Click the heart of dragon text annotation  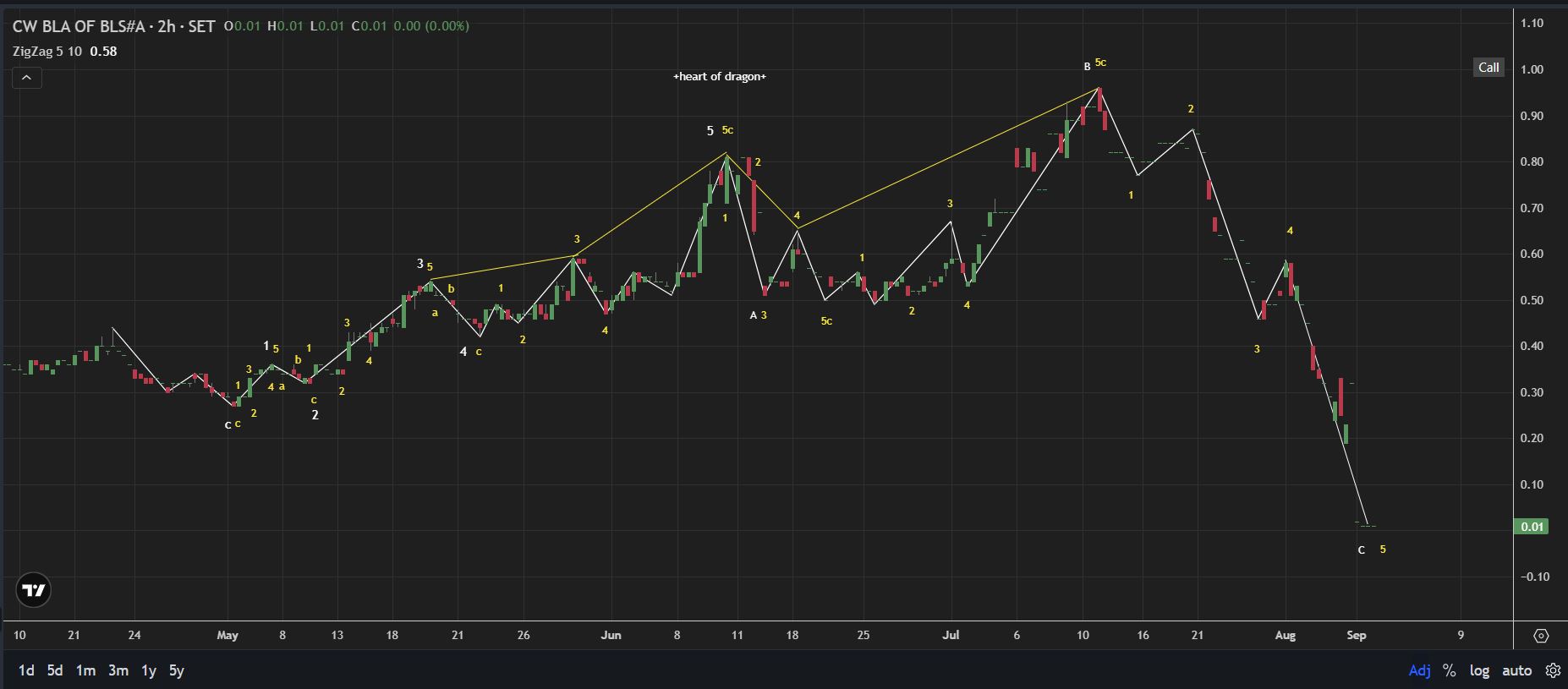[x=720, y=77]
